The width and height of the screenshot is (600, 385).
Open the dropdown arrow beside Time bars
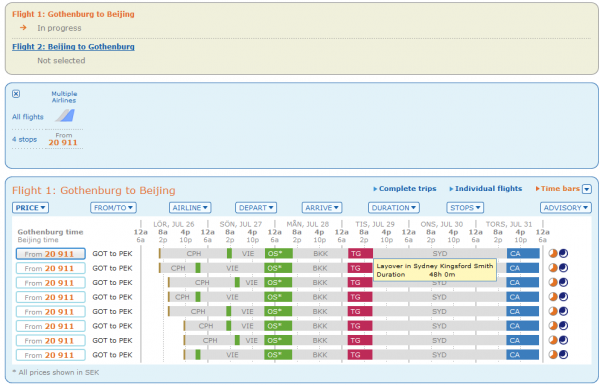587,189
